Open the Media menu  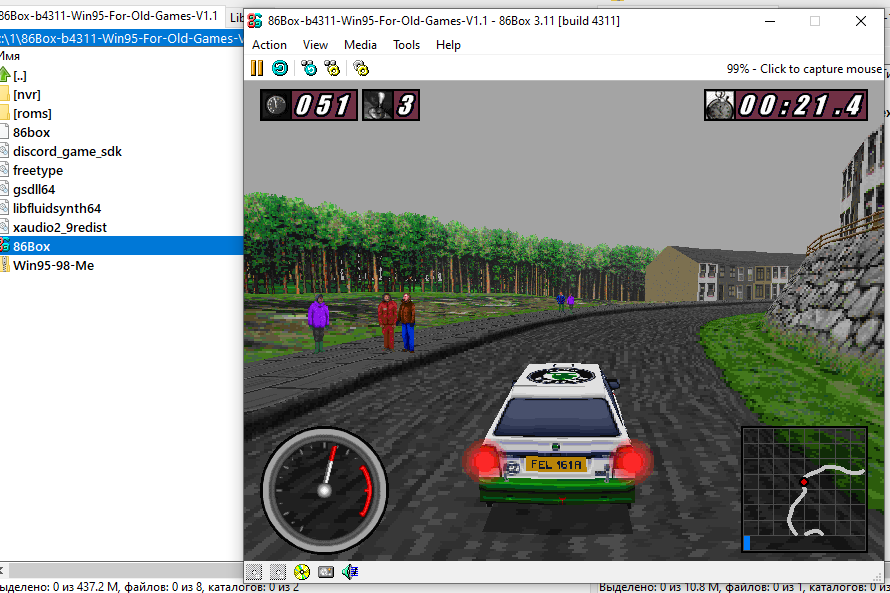tap(360, 45)
